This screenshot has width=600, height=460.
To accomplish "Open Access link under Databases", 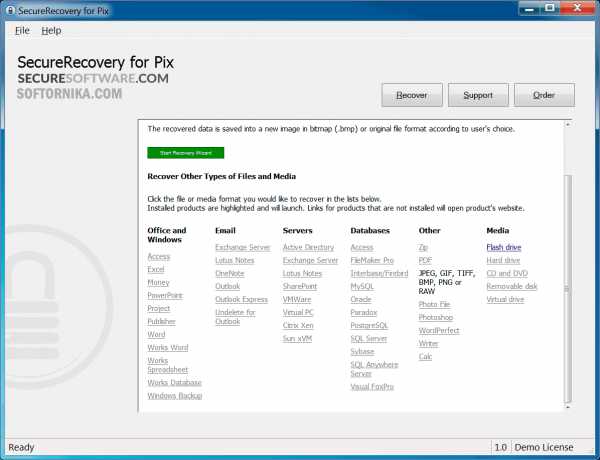I will coord(362,247).
